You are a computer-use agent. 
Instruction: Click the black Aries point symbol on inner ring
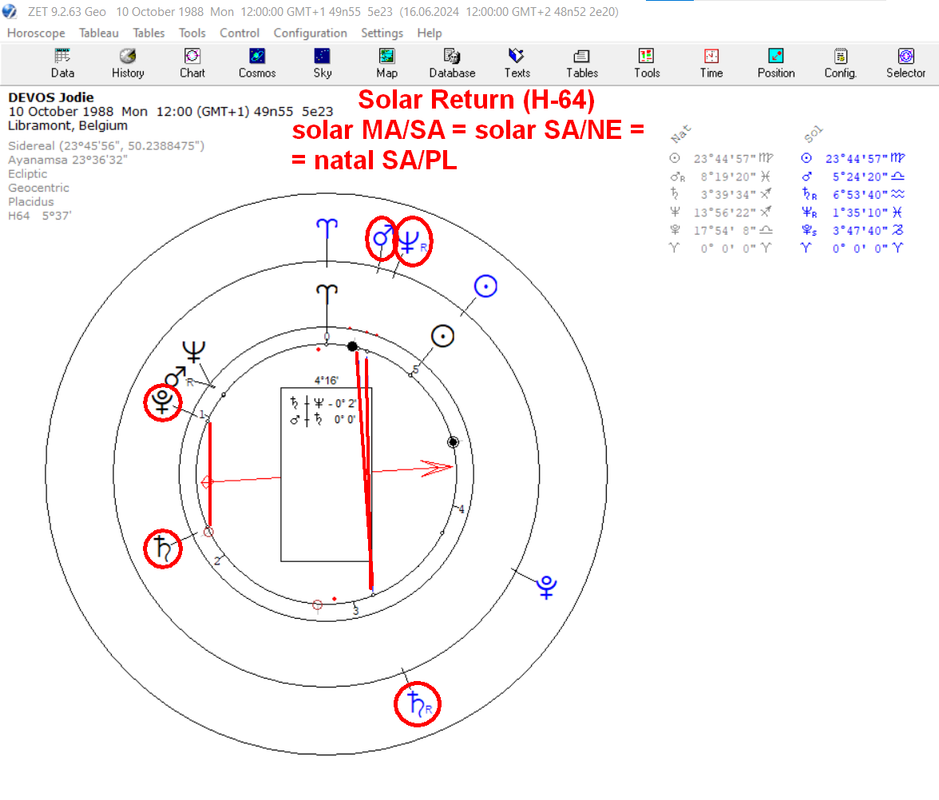coord(327,293)
